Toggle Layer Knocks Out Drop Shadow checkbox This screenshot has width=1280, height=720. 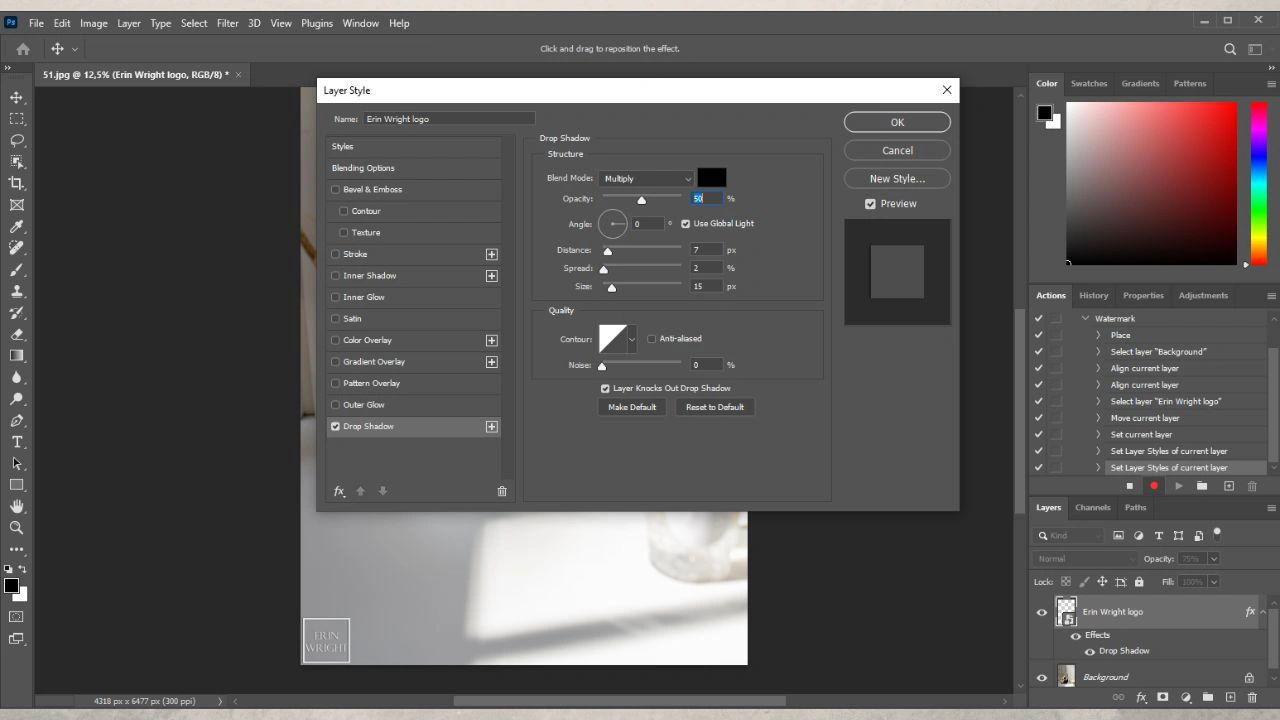coord(605,388)
